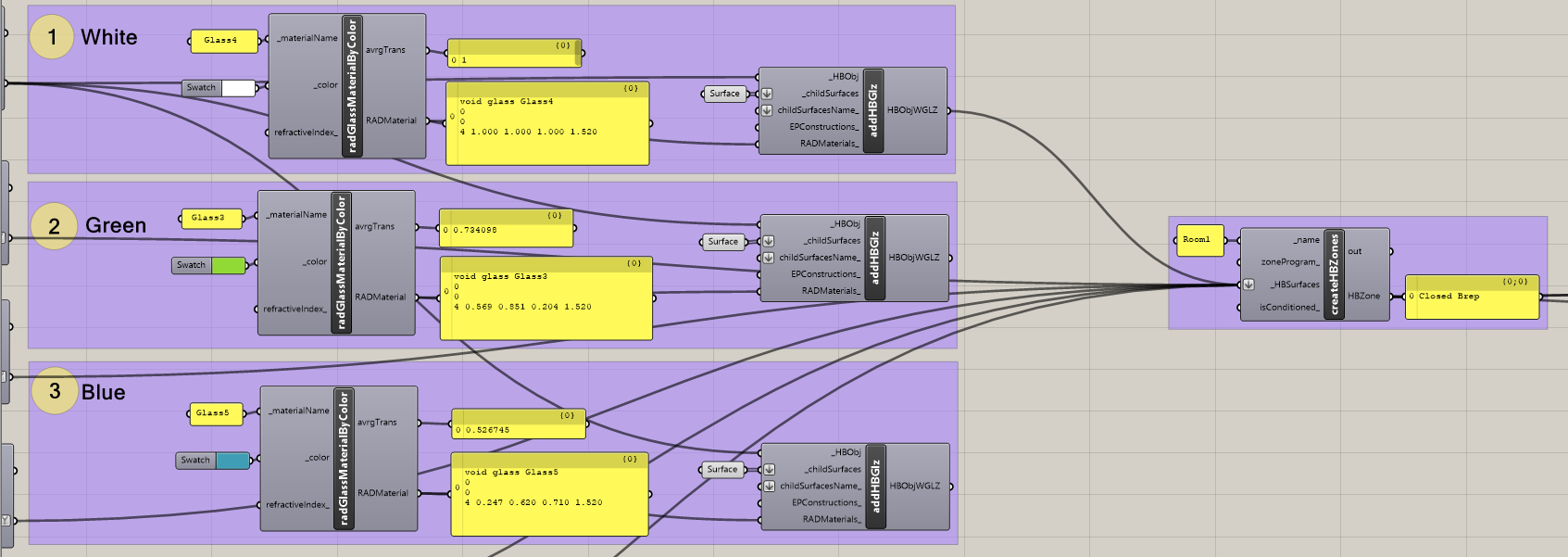Image resolution: width=1568 pixels, height=557 pixels.
Task: Click the isConditioned_ input on createHBZones
Action: 1289,308
